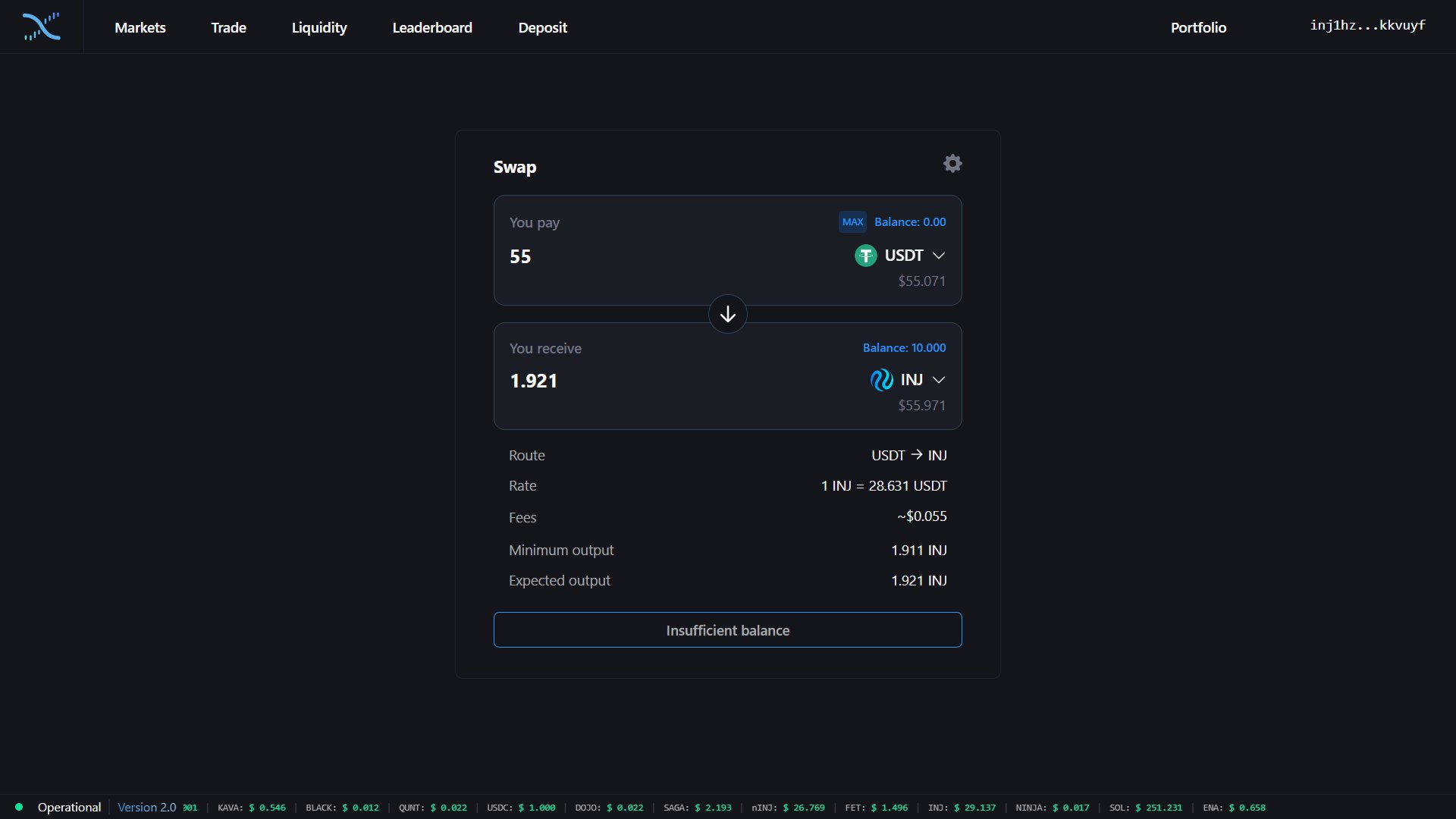Go to the Liquidity page
1456x819 pixels.
(x=319, y=27)
